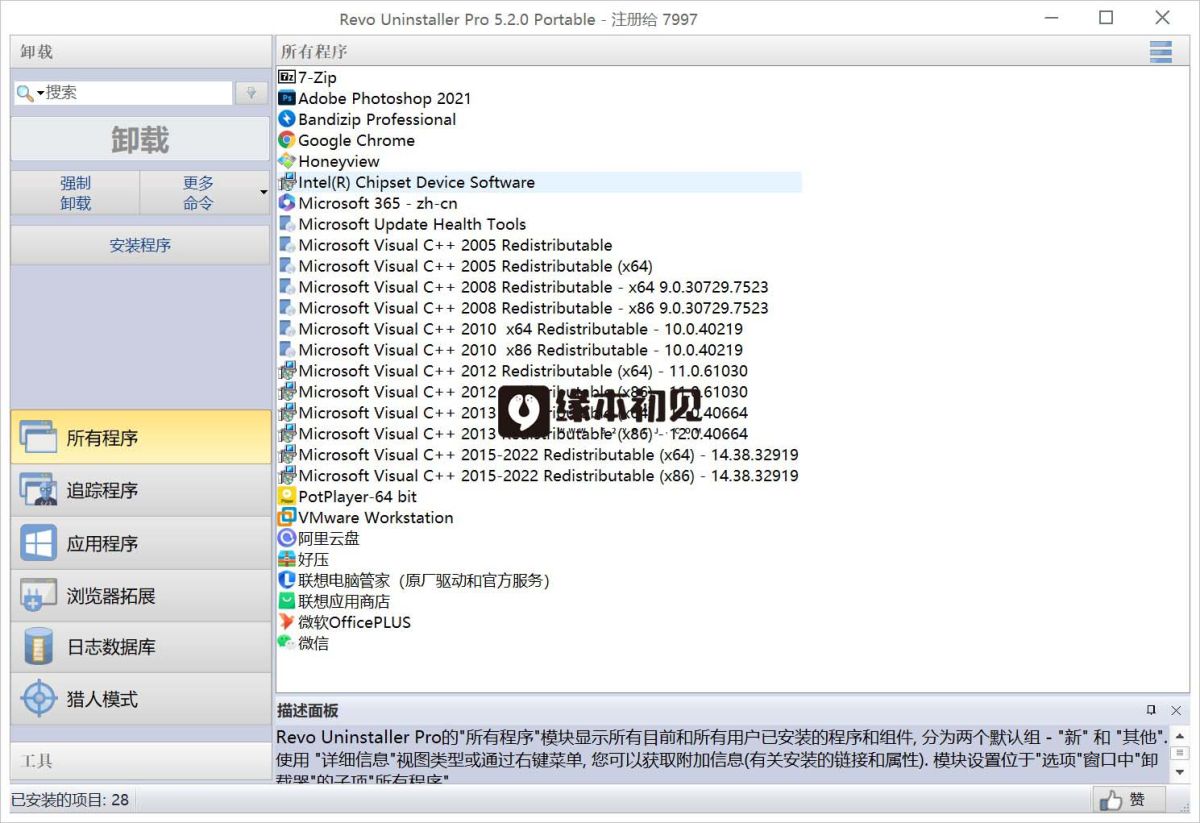The height and width of the screenshot is (823, 1200).
Task: Switch to the 所有程序 module
Action: coord(140,437)
